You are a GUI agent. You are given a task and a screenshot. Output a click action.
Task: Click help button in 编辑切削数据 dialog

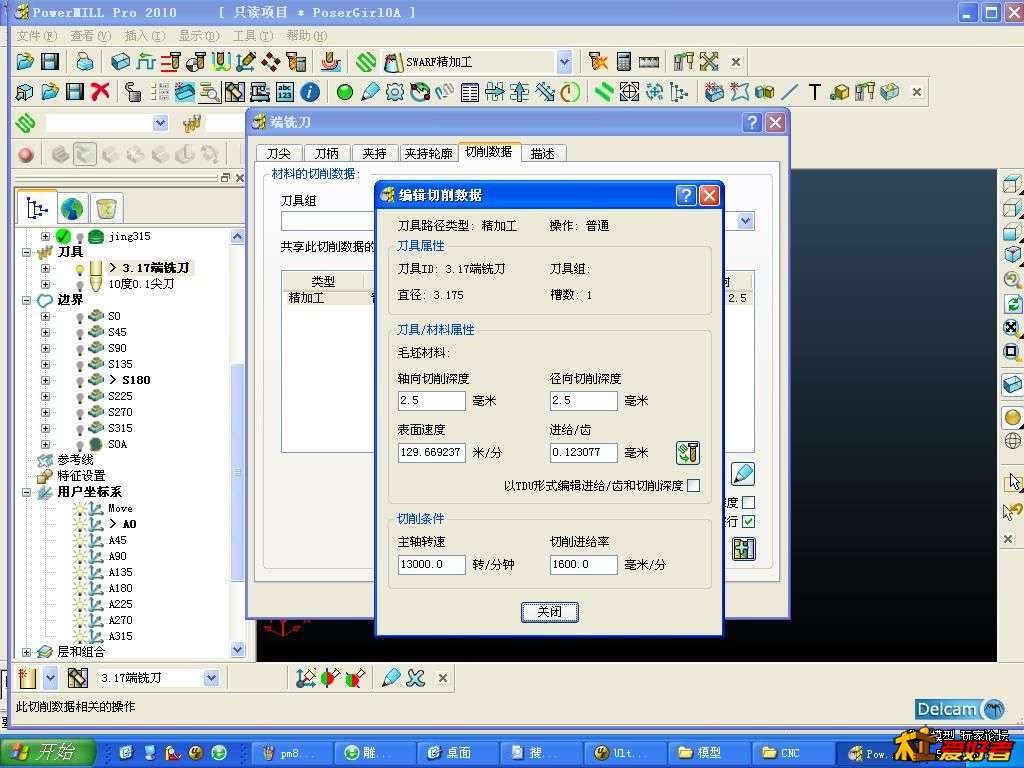685,195
